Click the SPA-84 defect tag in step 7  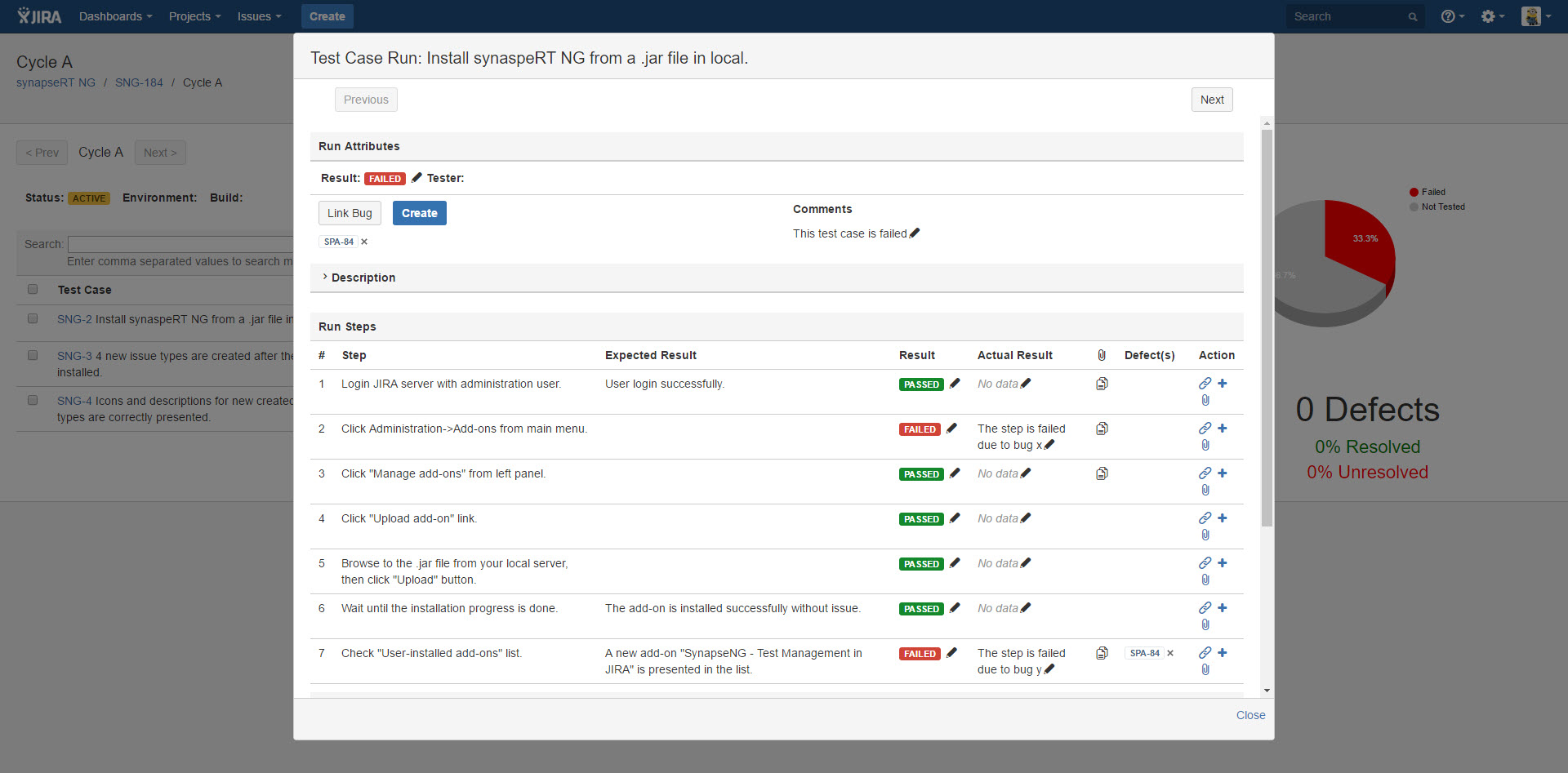(x=1144, y=653)
